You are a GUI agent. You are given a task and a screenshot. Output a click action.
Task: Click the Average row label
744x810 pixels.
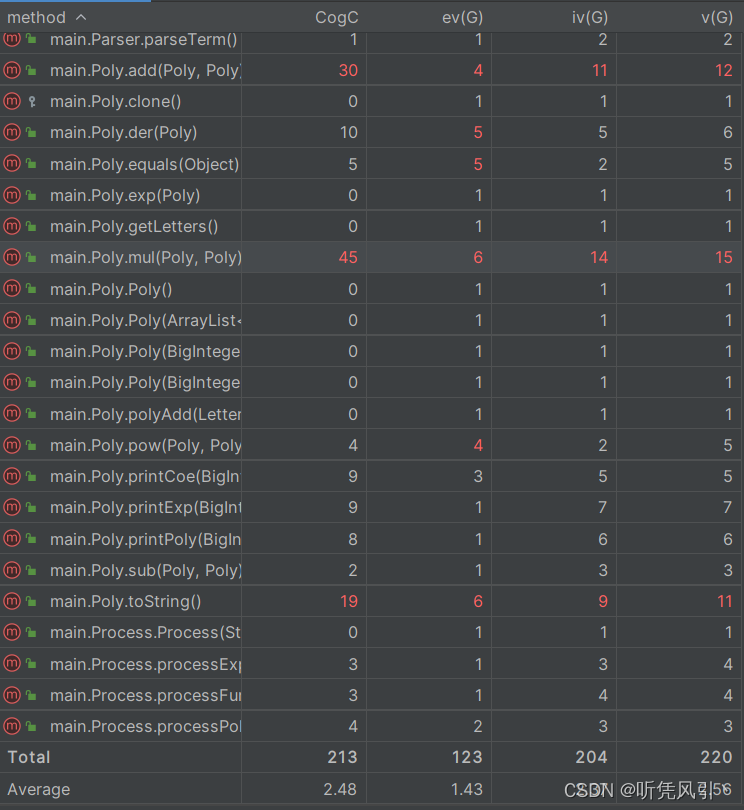tap(39, 789)
